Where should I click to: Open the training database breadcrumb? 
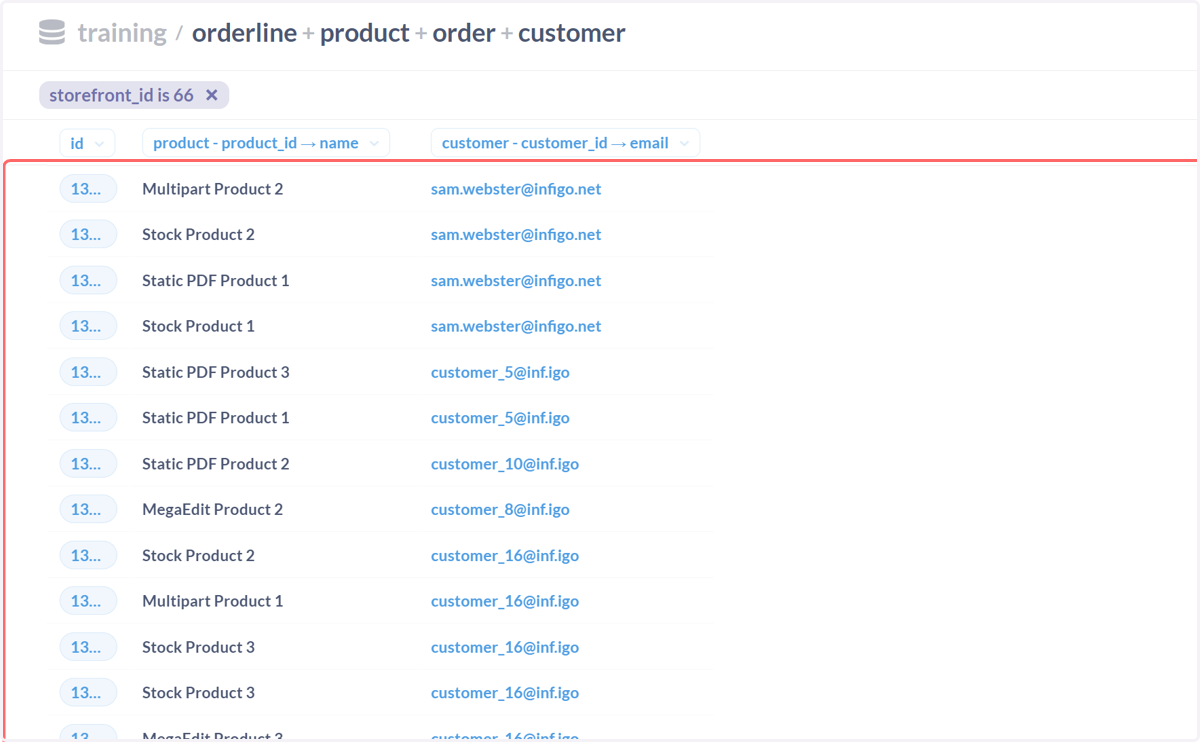(122, 33)
